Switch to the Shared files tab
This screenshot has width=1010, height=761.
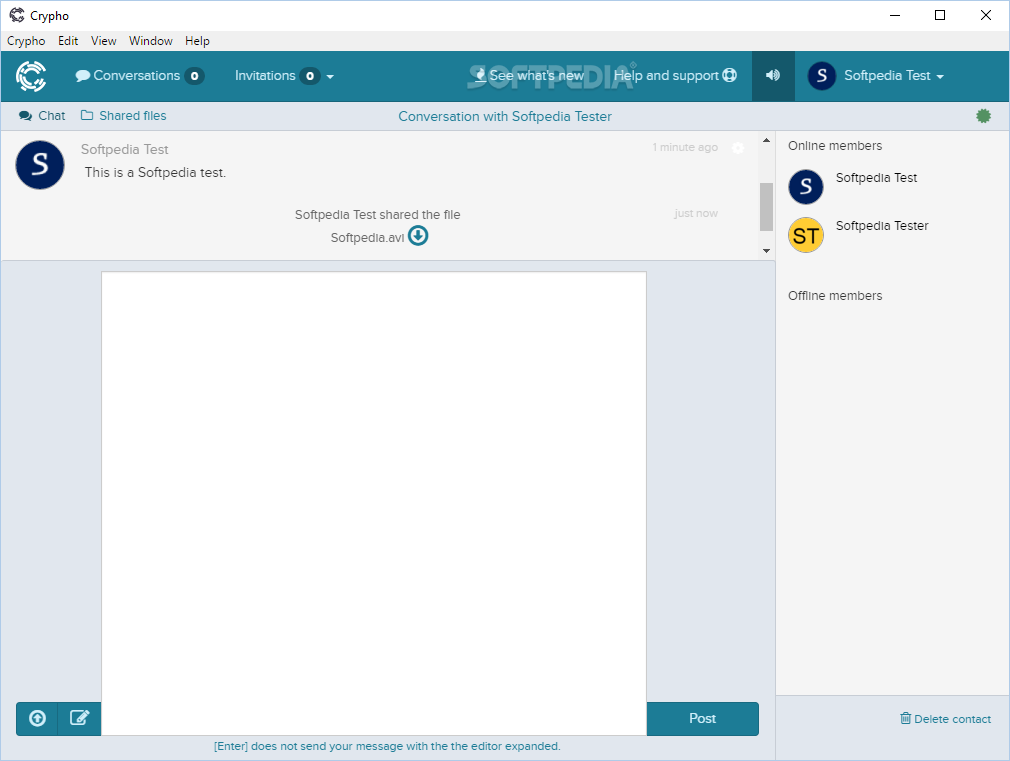coord(124,116)
